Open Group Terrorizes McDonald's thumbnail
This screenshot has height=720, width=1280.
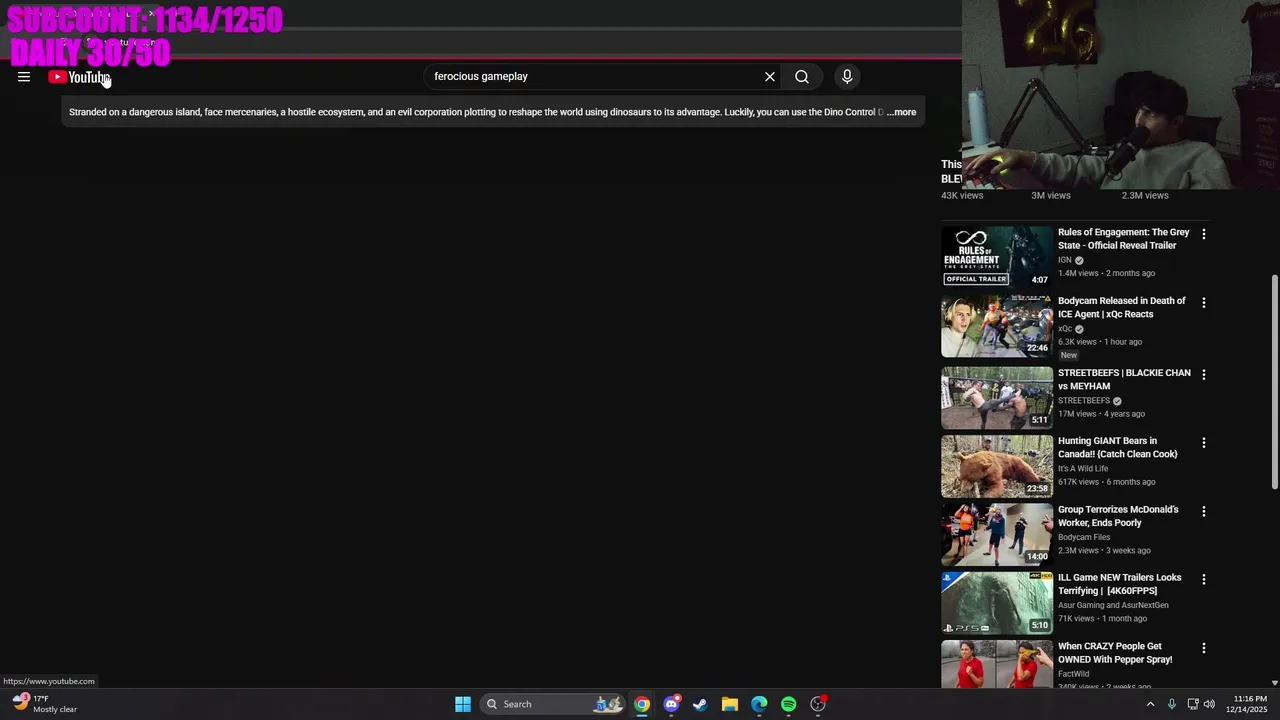click(997, 534)
